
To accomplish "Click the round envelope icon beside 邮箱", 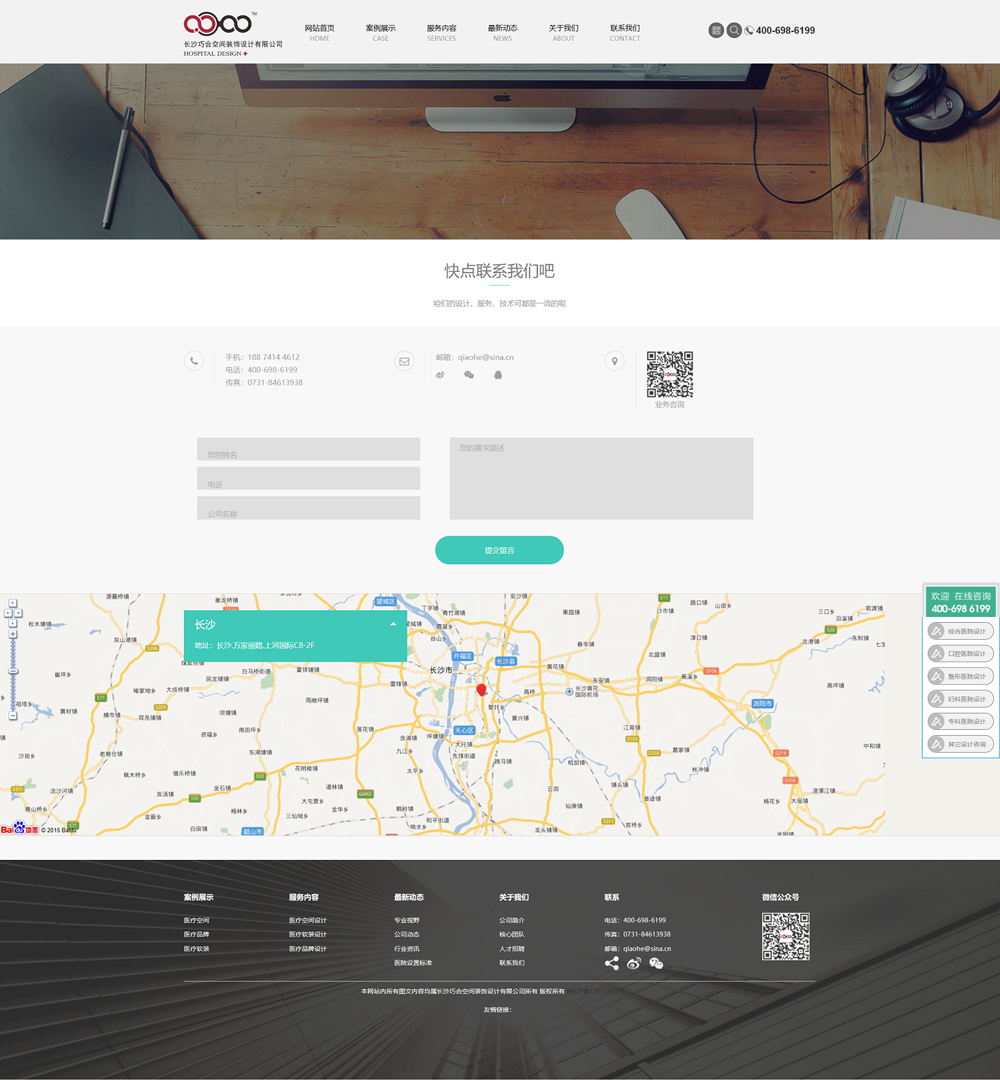I will coord(404,361).
